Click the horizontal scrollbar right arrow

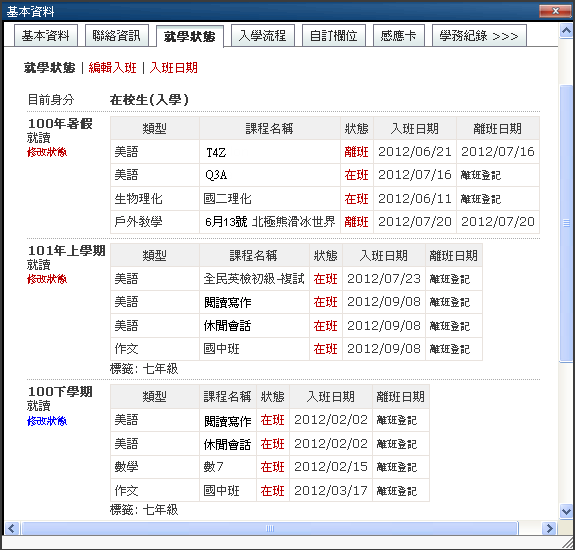549,528
